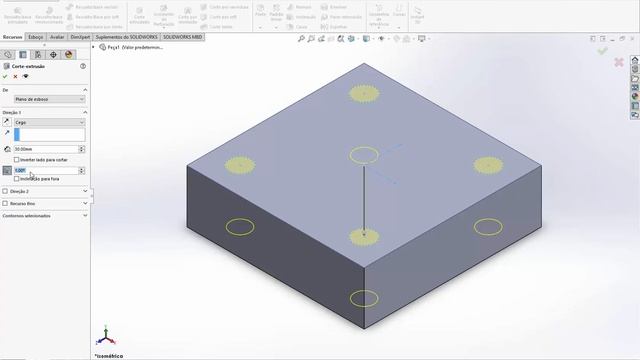Open Hide/Show Items eye icon

pyautogui.click(x=381, y=39)
